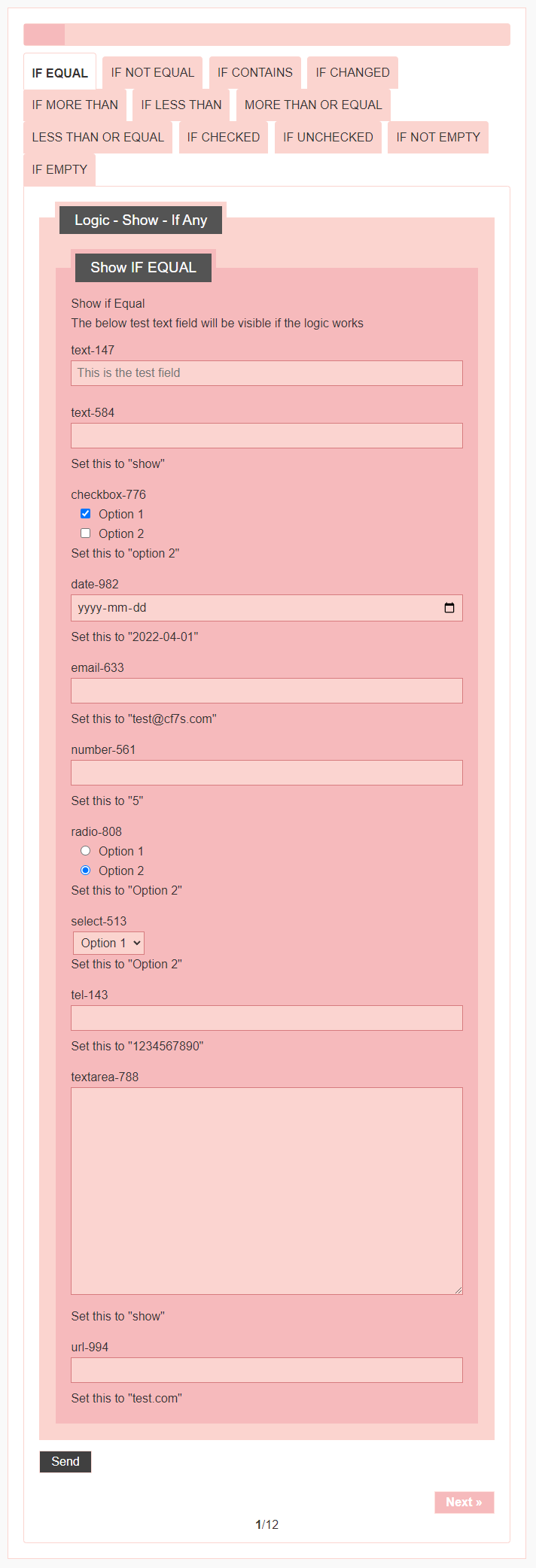The width and height of the screenshot is (536, 1568).
Task: Select radio button Option 2
Action: (86, 871)
